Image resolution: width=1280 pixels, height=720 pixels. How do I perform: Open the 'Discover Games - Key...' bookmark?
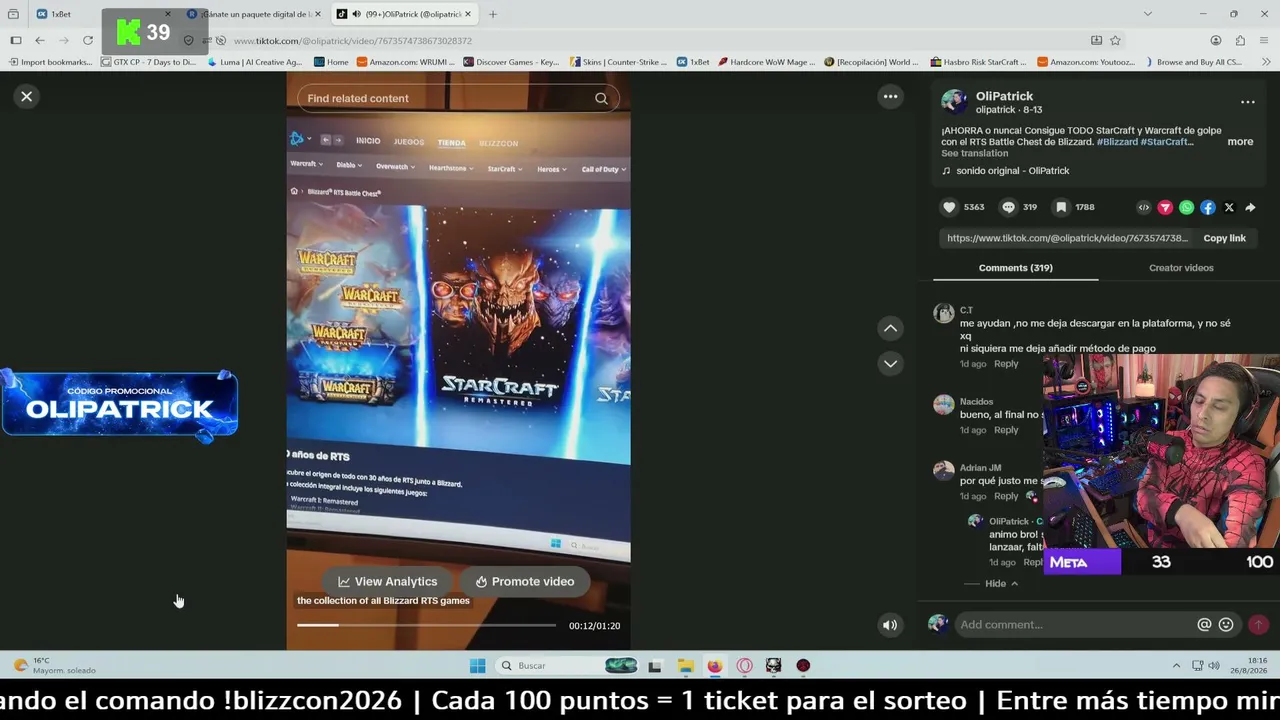(511, 62)
